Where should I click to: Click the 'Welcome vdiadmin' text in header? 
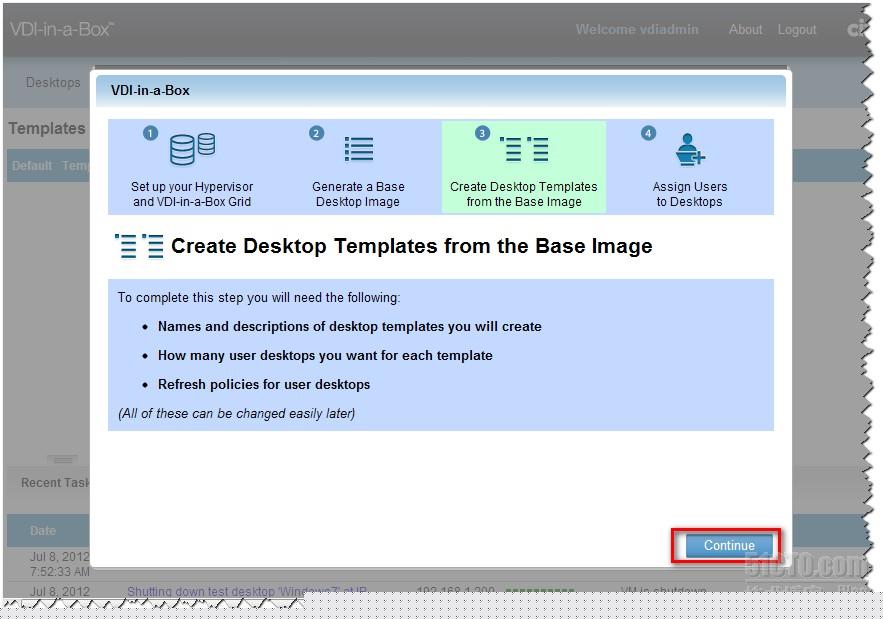pyautogui.click(x=637, y=29)
